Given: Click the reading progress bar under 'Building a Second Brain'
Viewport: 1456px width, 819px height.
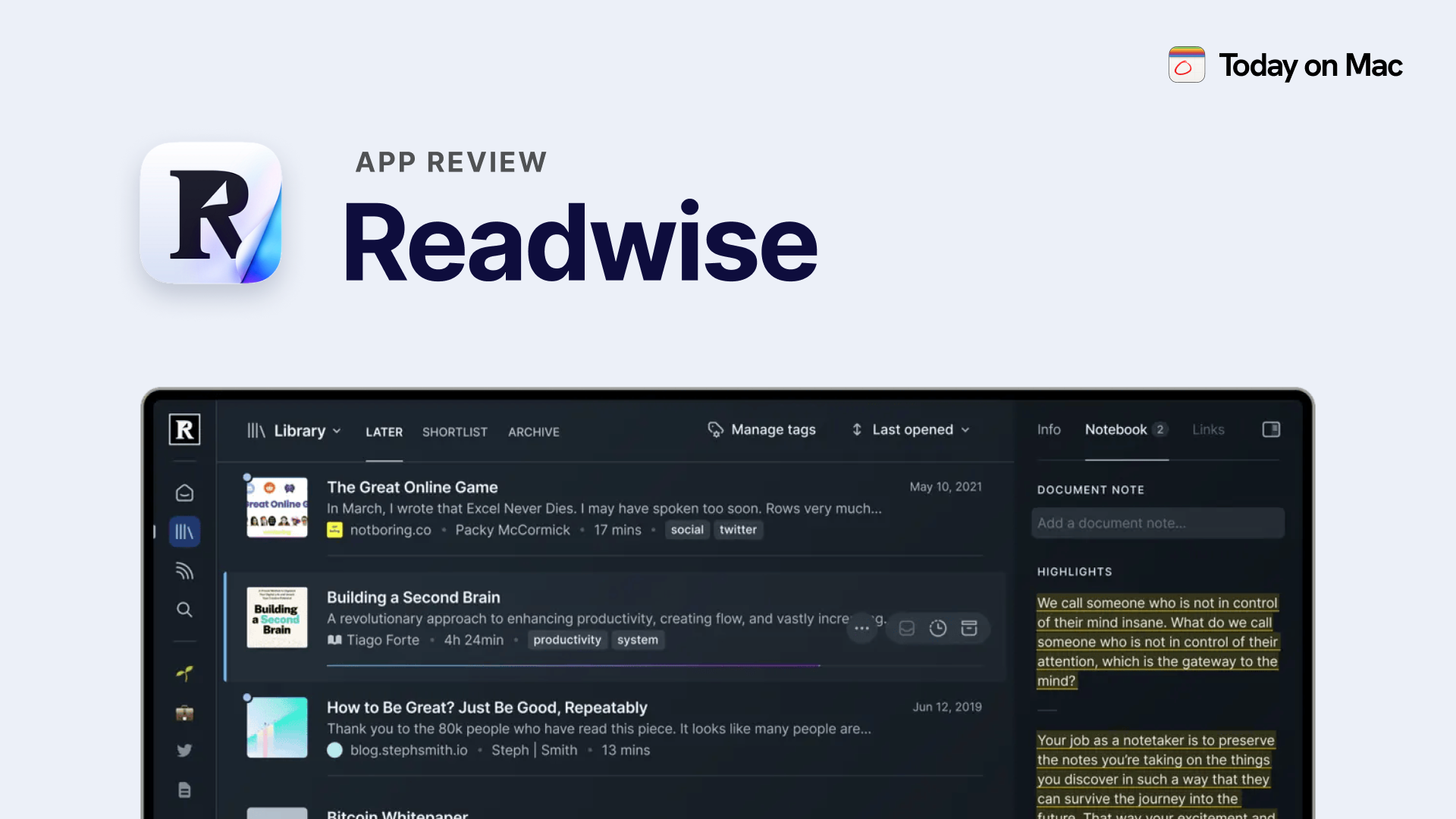Looking at the screenshot, I should click(573, 665).
